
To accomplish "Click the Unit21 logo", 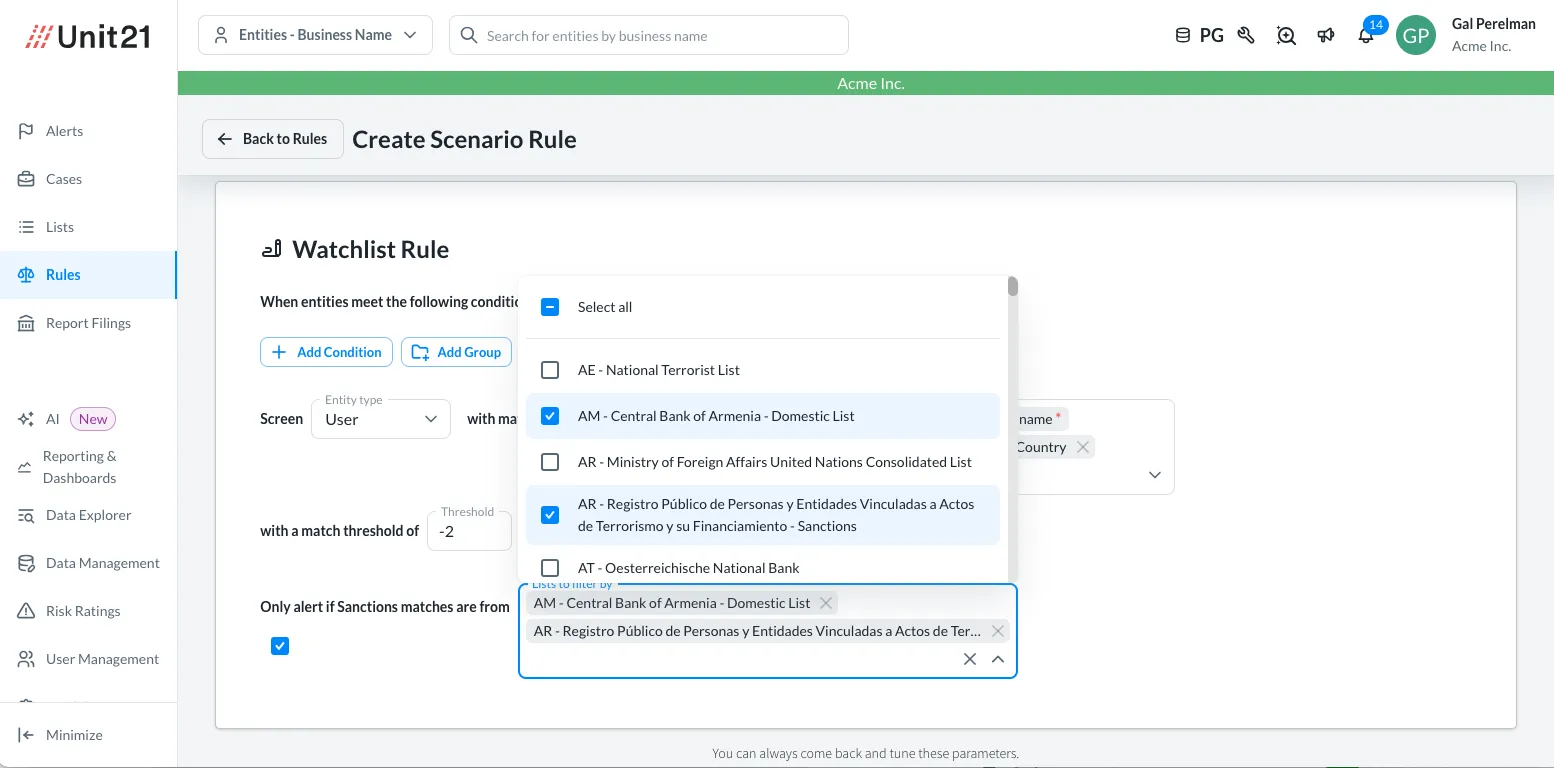I will 88,35.
